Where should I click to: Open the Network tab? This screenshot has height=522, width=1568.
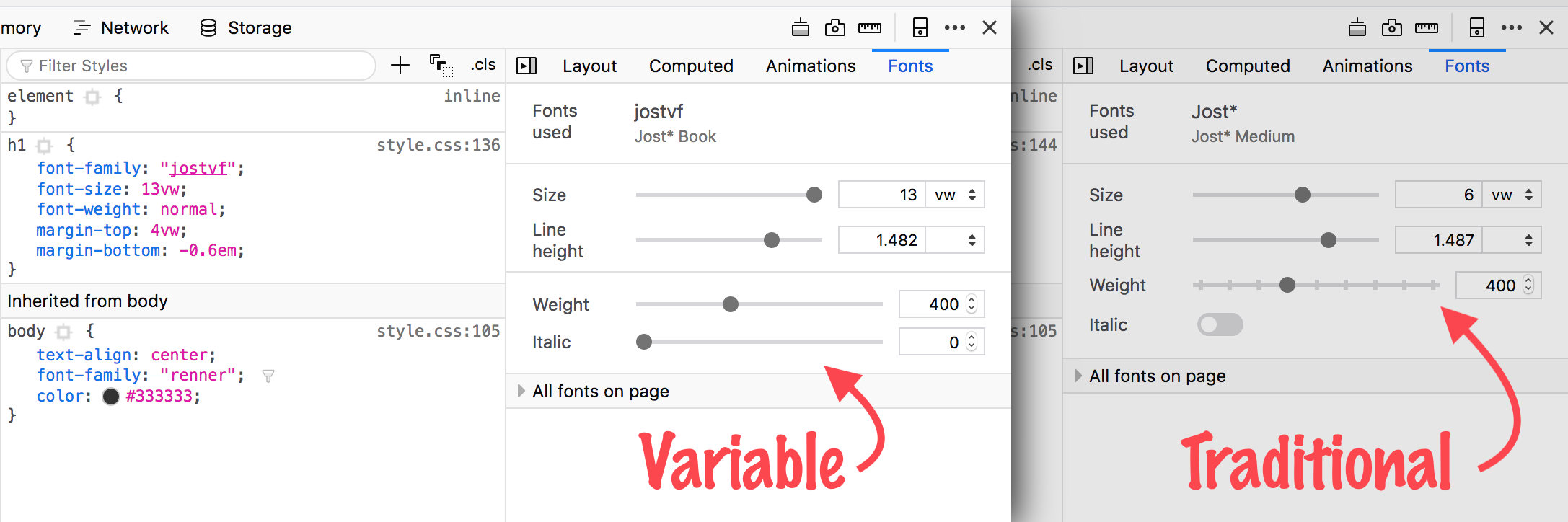point(120,28)
